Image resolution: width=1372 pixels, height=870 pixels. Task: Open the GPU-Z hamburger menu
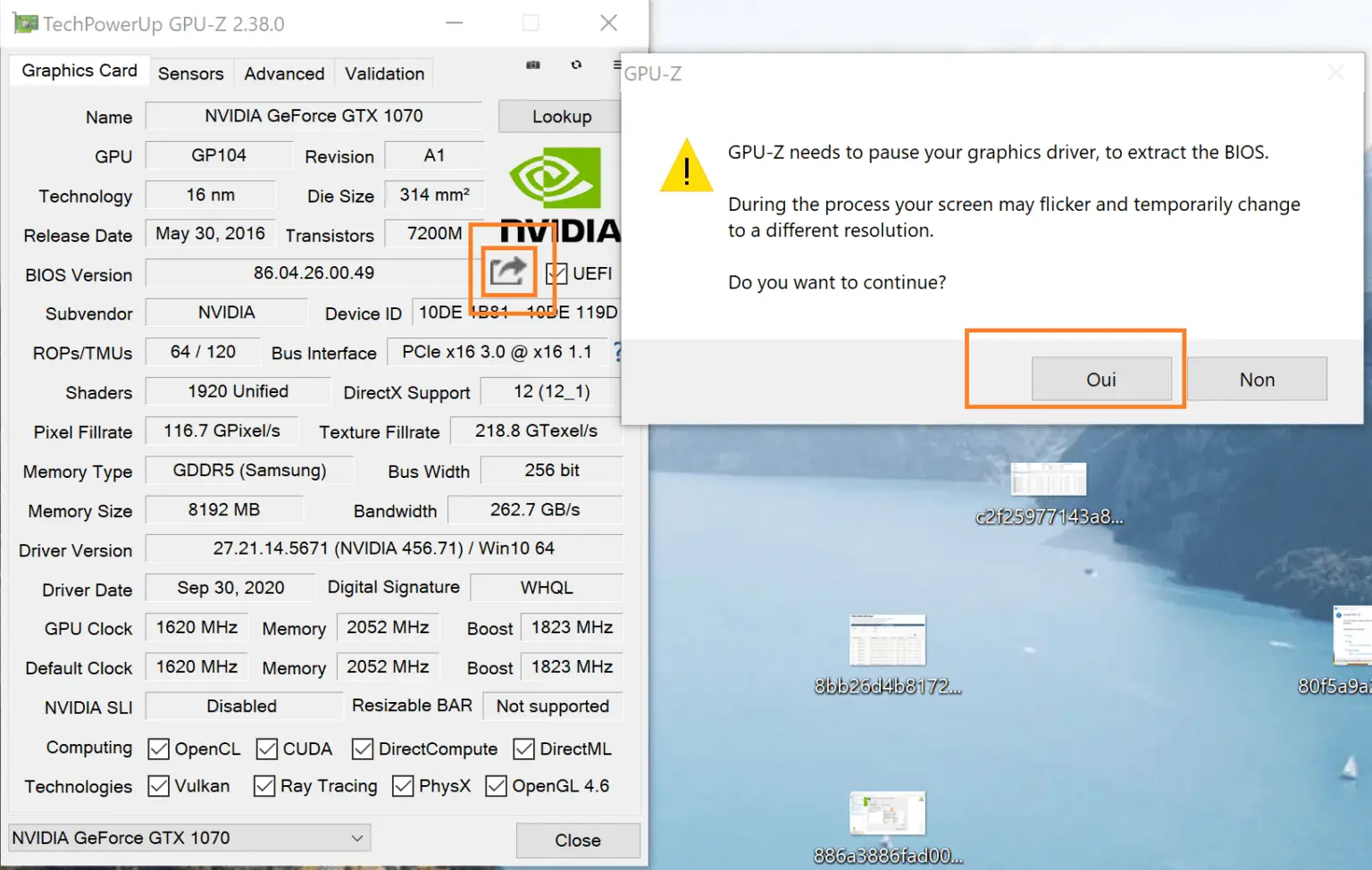(617, 64)
